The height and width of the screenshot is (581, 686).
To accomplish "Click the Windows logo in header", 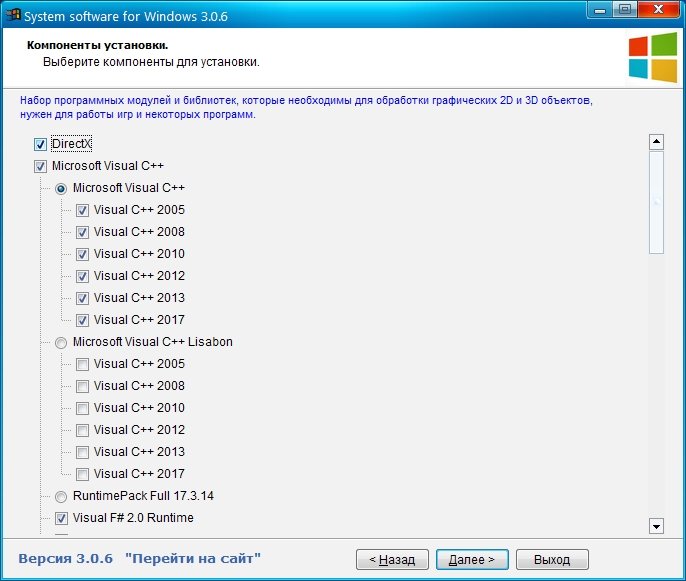I will click(653, 57).
